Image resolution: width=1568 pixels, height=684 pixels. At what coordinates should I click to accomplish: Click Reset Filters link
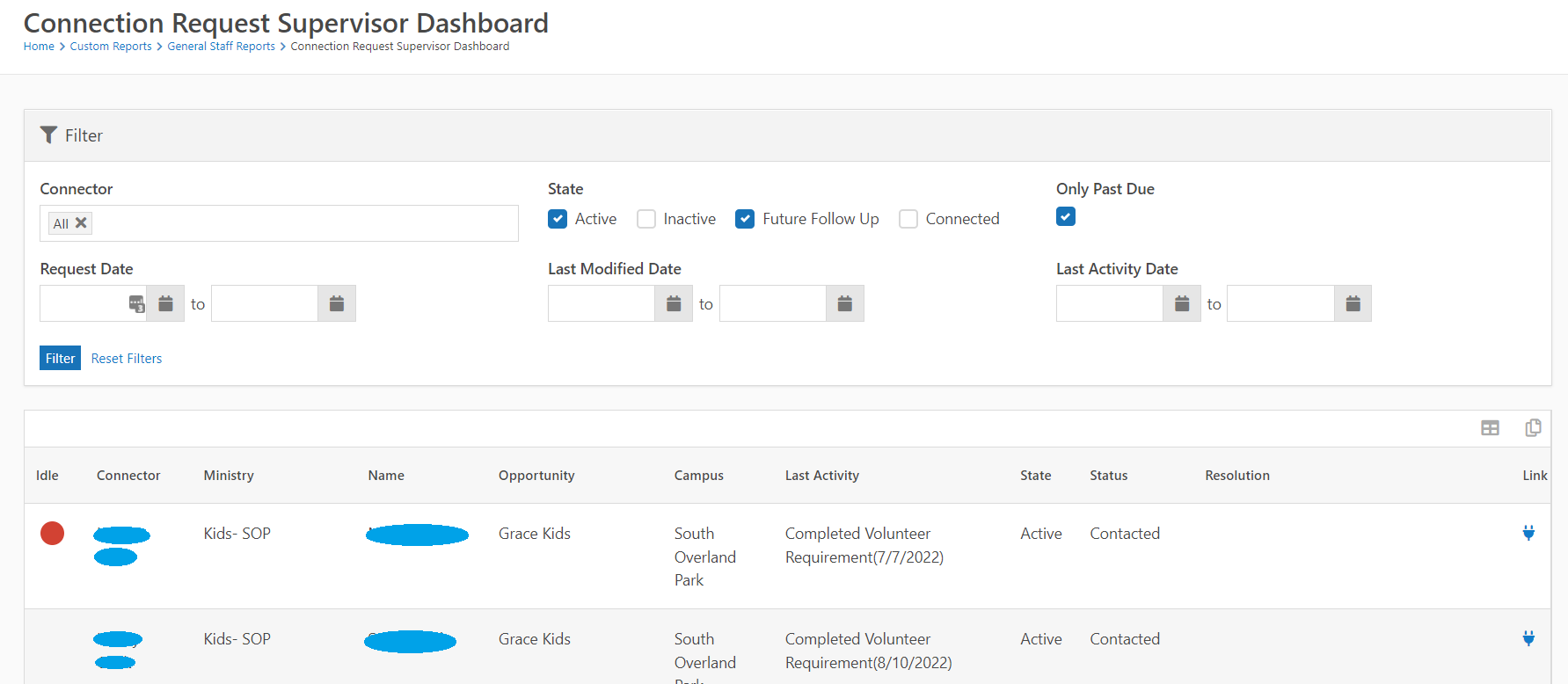click(x=127, y=359)
